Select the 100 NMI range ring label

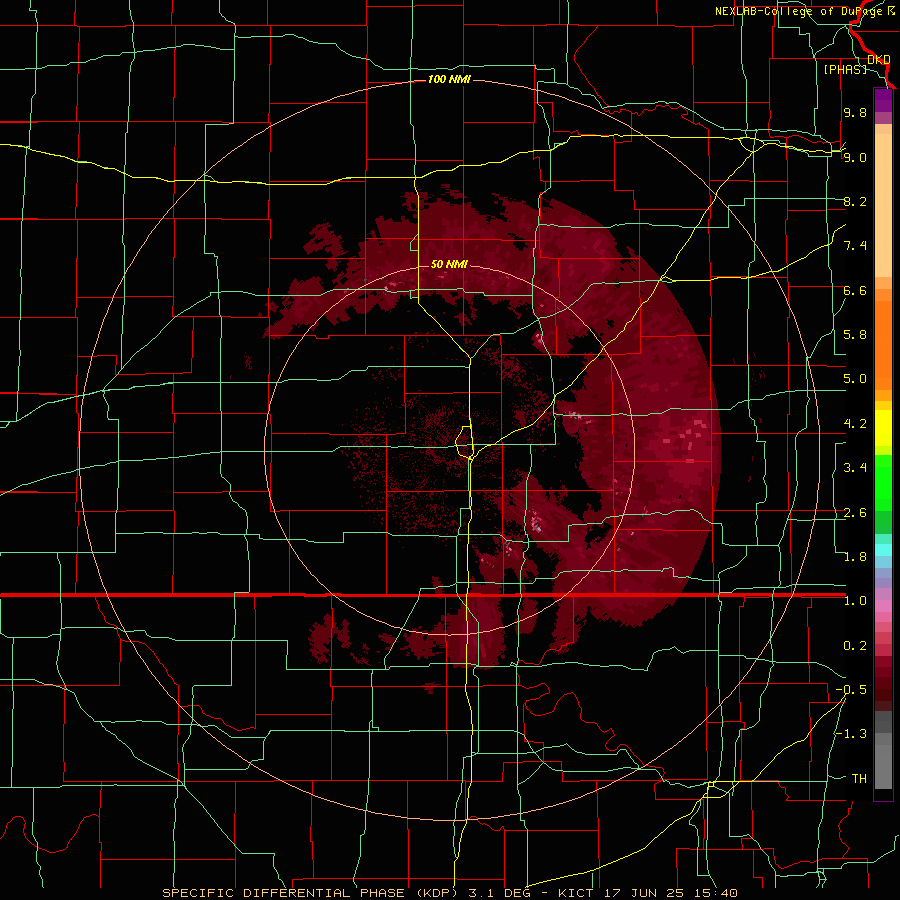point(449,79)
